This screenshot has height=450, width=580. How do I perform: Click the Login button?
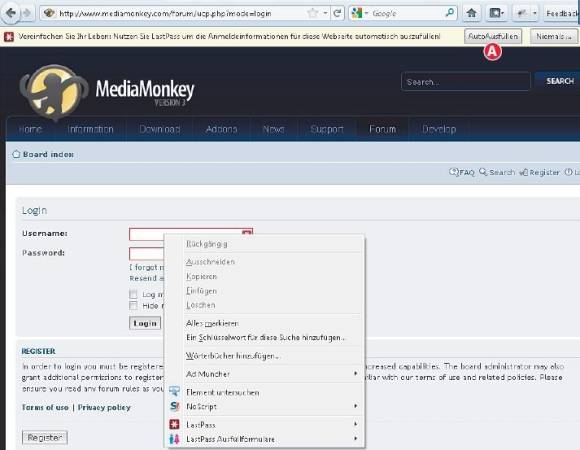click(x=145, y=323)
